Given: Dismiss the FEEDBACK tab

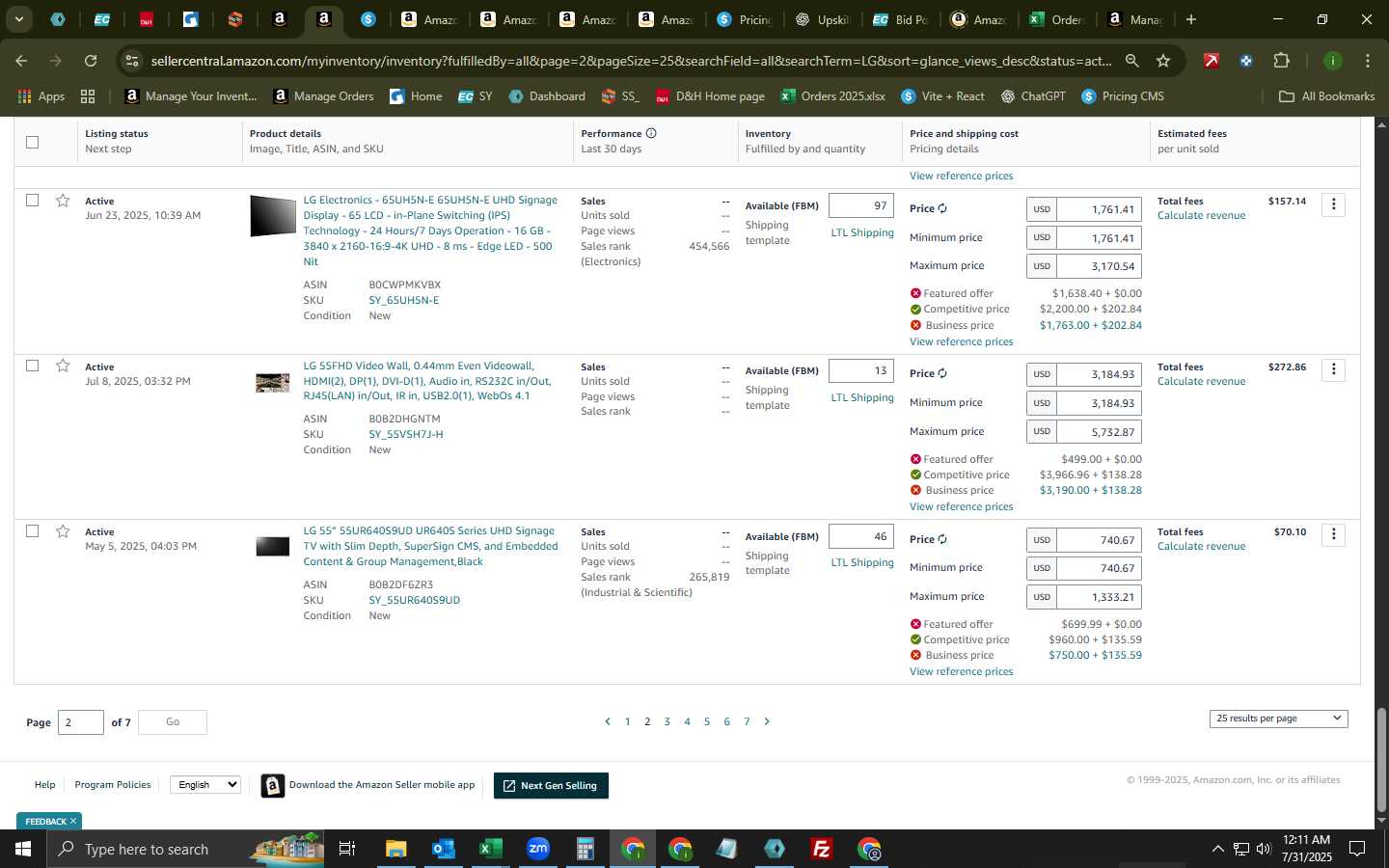Looking at the screenshot, I should coord(72,822).
